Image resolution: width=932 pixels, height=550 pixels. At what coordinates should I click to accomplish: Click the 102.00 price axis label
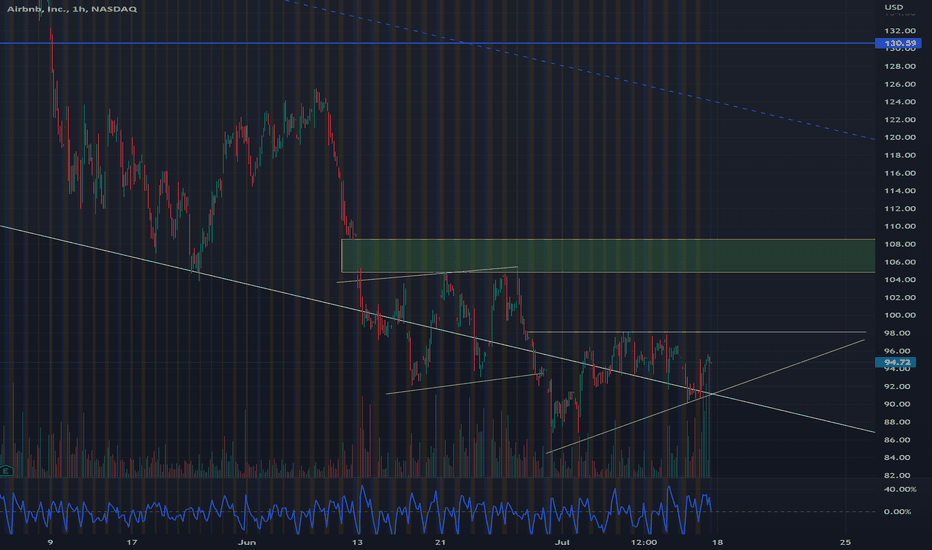[x=899, y=297]
